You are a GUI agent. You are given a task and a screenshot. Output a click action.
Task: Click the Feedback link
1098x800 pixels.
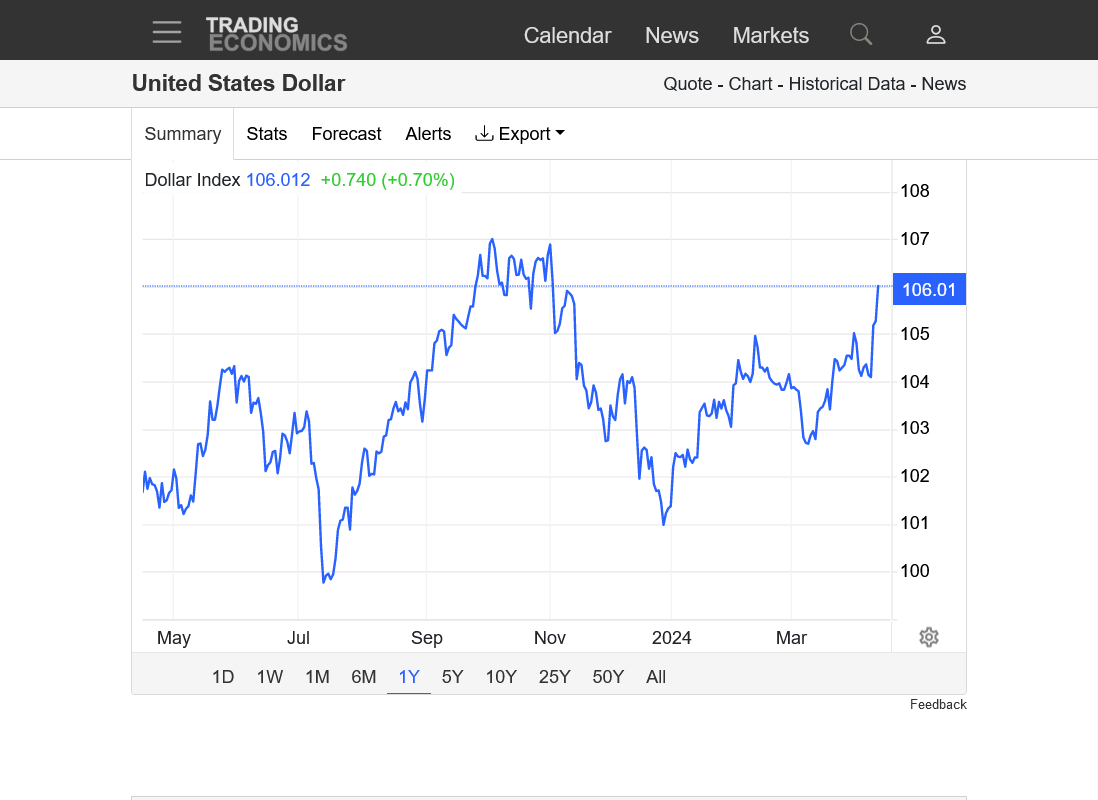coord(938,705)
